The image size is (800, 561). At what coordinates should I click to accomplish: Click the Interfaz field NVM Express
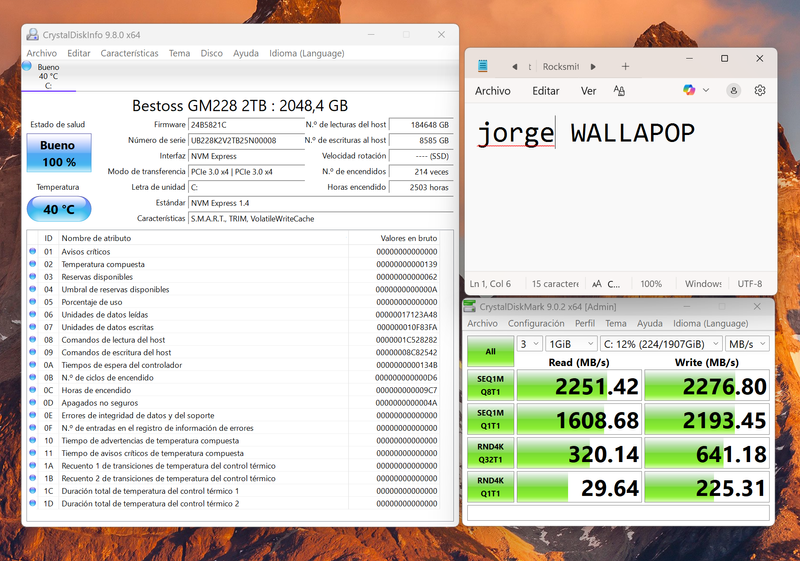[x=246, y=156]
